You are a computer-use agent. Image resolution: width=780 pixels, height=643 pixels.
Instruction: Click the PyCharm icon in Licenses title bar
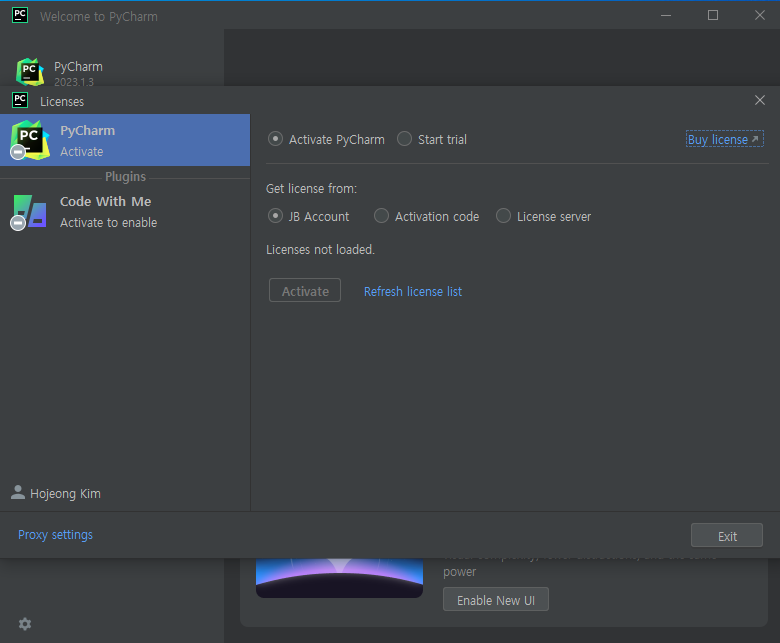point(20,100)
